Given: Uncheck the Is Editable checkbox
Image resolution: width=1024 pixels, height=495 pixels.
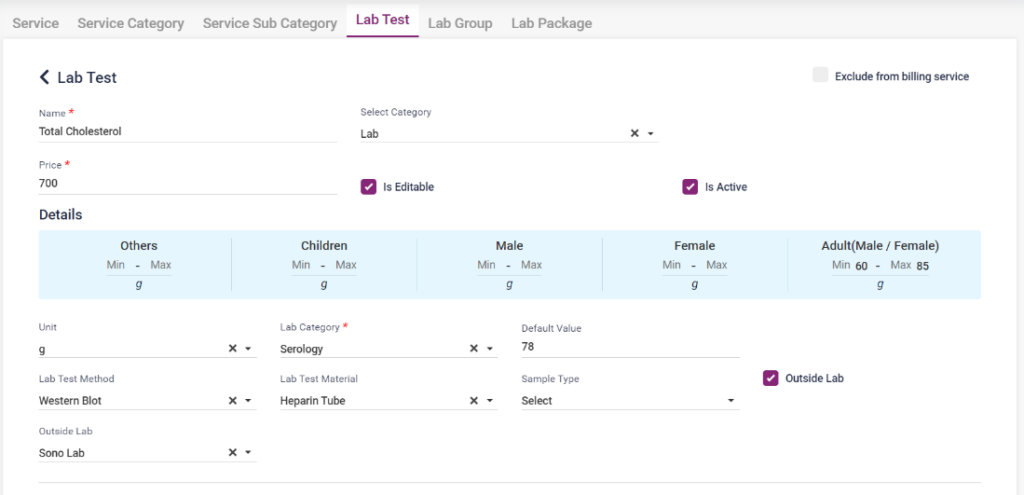Looking at the screenshot, I should point(368,187).
